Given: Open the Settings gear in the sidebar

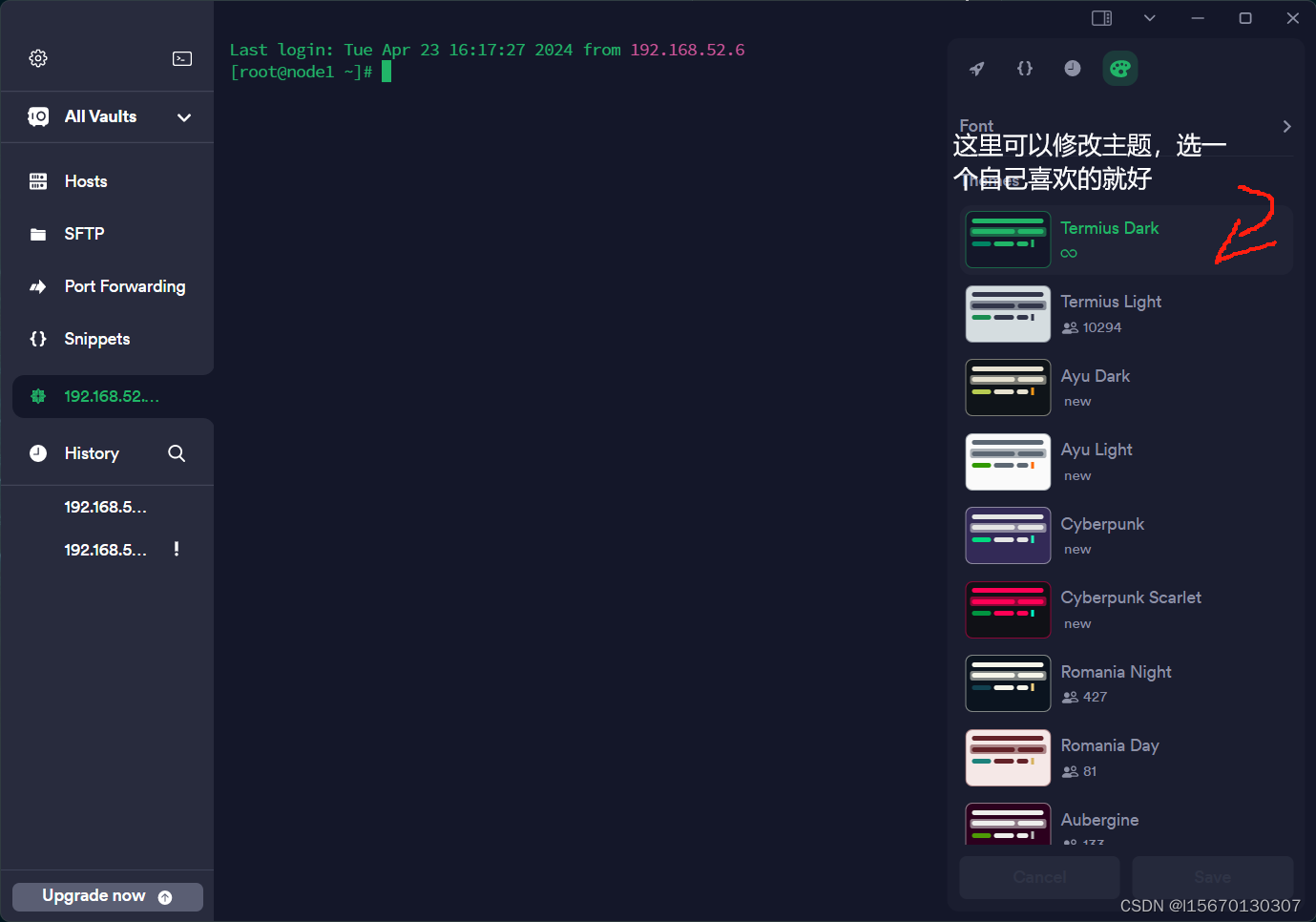Looking at the screenshot, I should tap(38, 58).
